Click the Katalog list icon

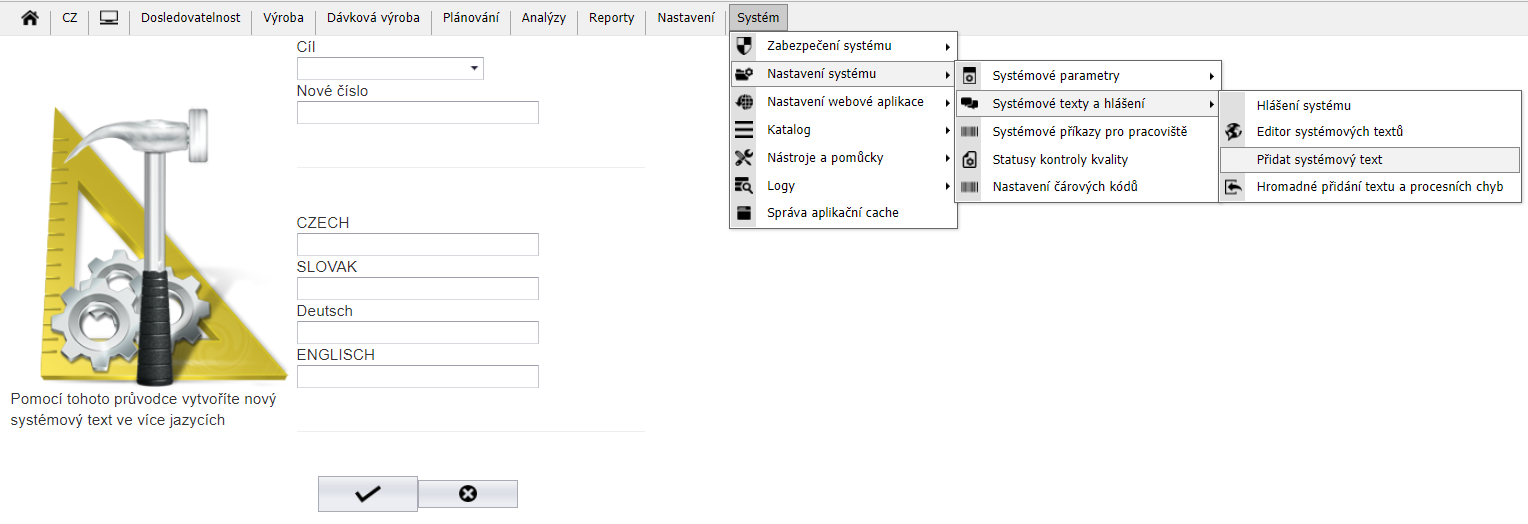[743, 130]
